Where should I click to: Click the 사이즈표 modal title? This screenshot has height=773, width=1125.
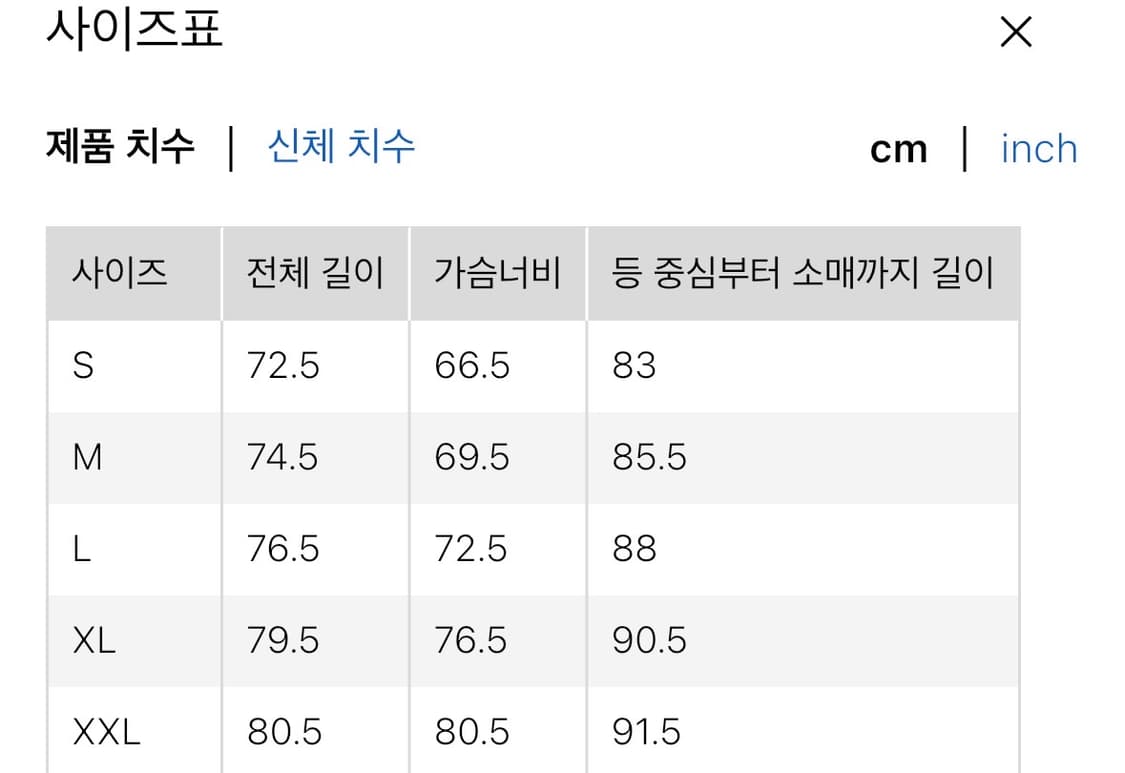point(134,32)
